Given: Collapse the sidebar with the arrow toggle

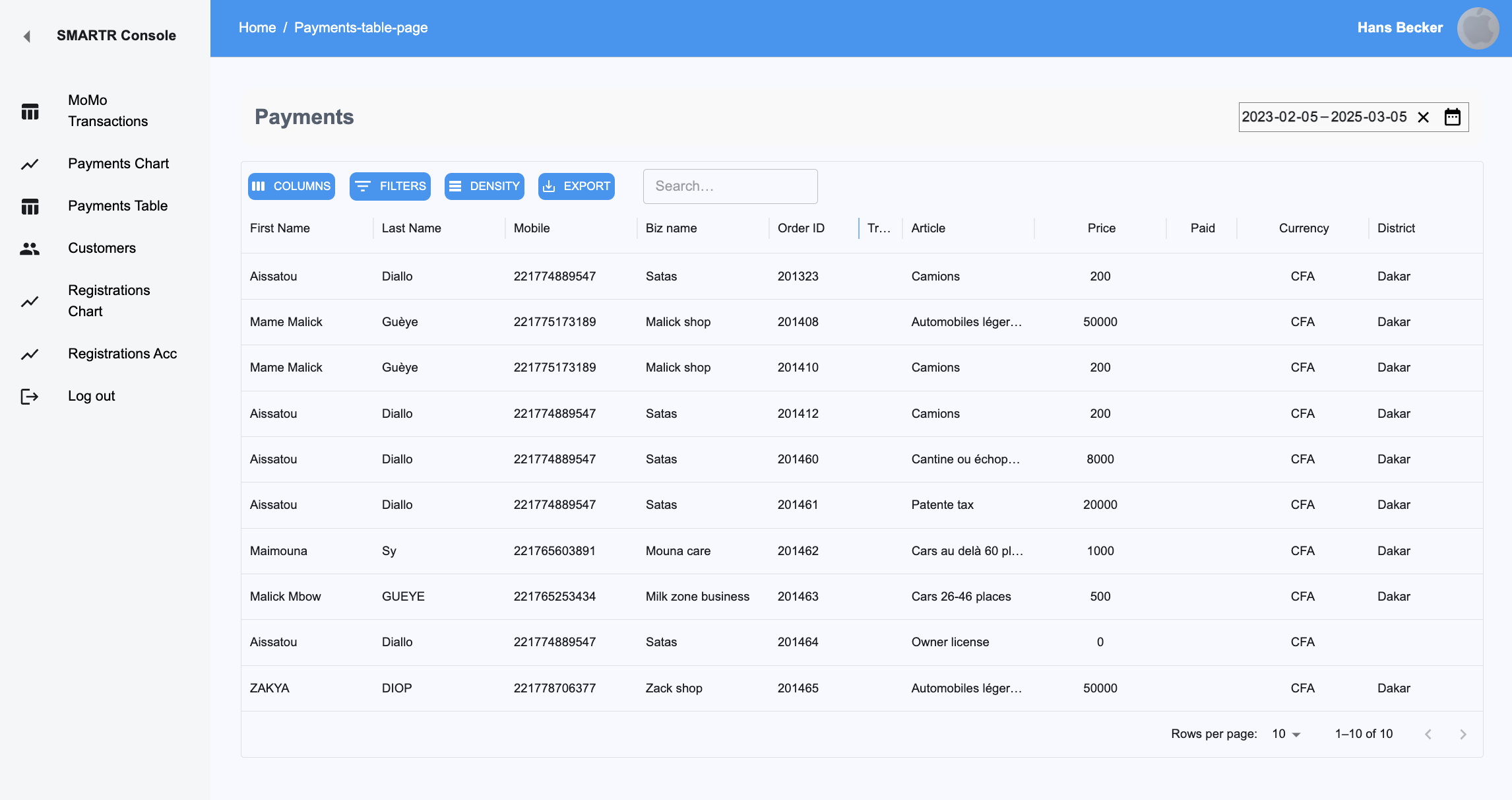Looking at the screenshot, I should pyautogui.click(x=26, y=37).
